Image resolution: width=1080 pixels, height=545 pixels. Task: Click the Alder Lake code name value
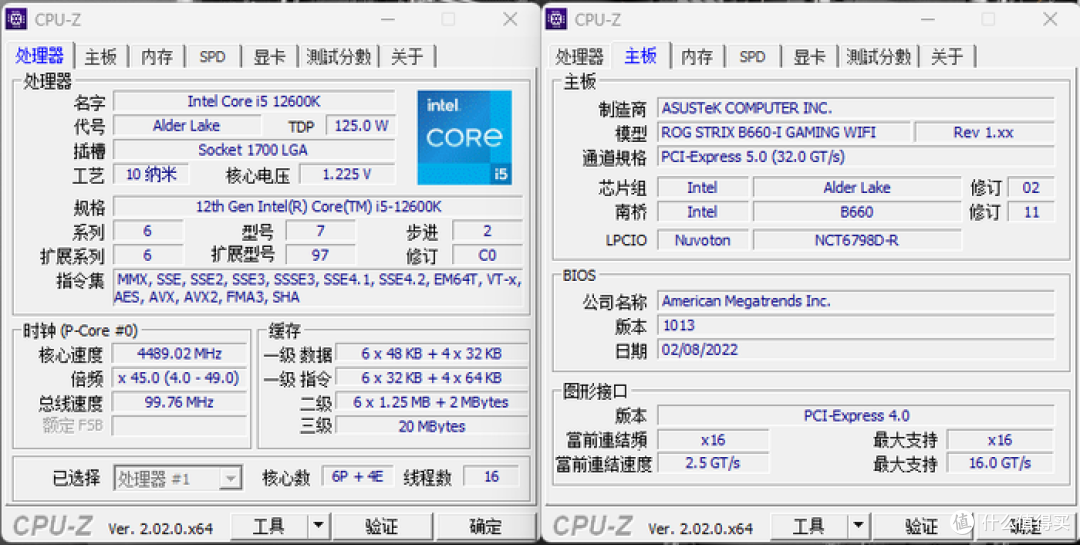187,126
